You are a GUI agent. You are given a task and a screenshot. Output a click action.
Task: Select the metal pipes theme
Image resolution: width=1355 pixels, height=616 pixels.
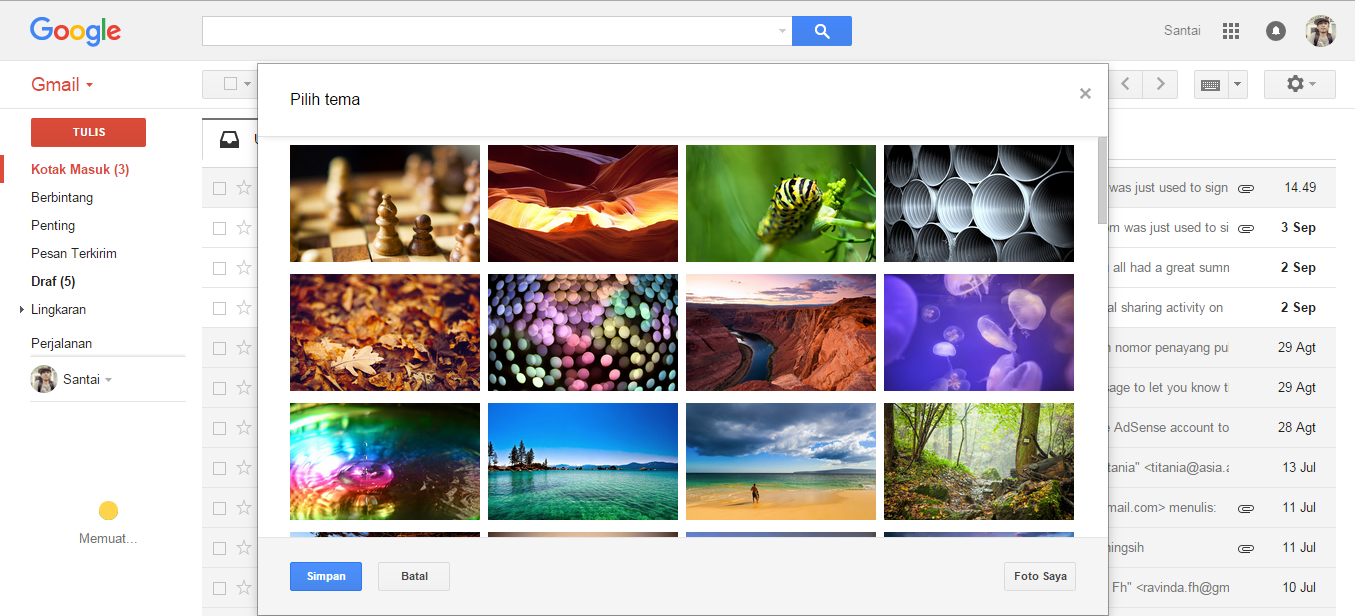[979, 203]
